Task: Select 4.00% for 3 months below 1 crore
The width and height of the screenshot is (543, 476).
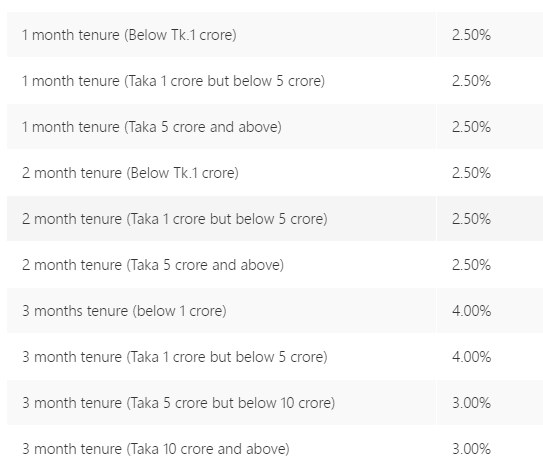Action: tap(471, 311)
